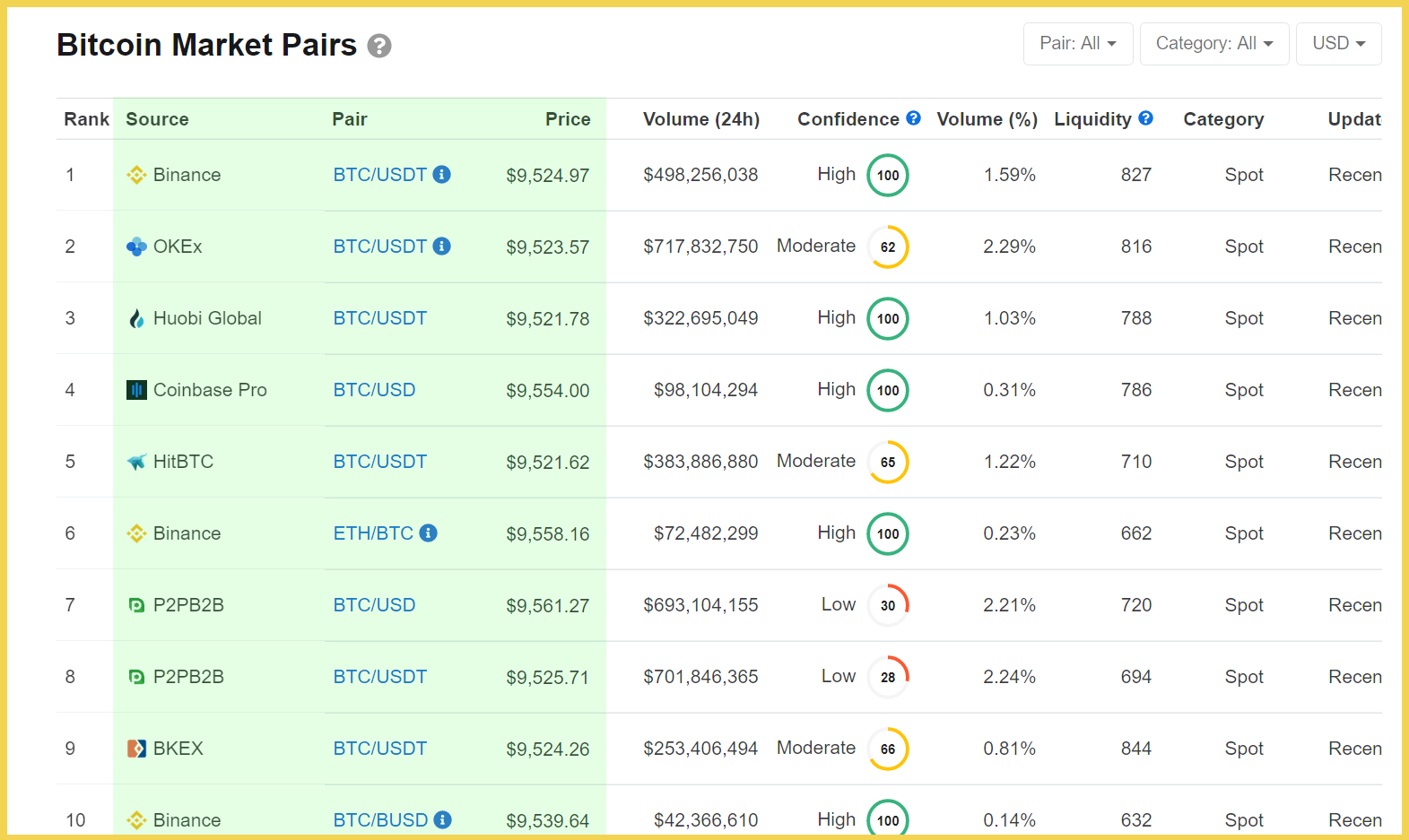The image size is (1409, 840).
Task: Click the P2PB2B confidence score 30 gauge
Action: pyautogui.click(x=888, y=605)
